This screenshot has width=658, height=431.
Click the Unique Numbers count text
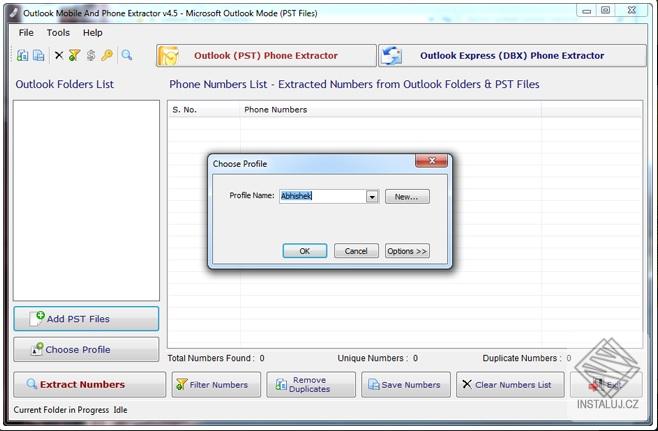(x=378, y=358)
